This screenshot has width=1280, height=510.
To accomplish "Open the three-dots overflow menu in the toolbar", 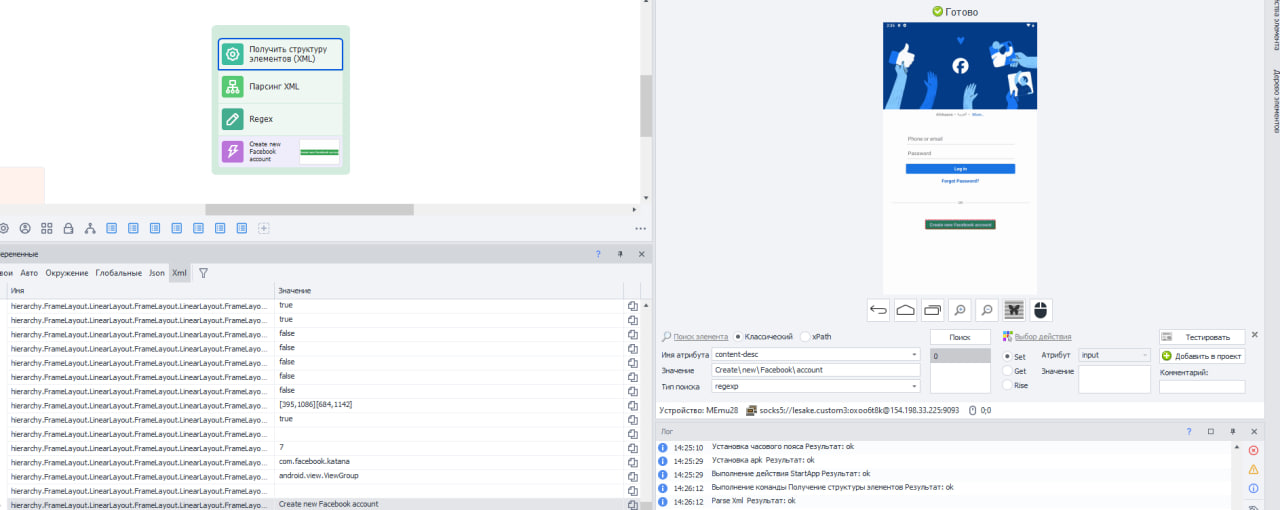I will coord(640,228).
